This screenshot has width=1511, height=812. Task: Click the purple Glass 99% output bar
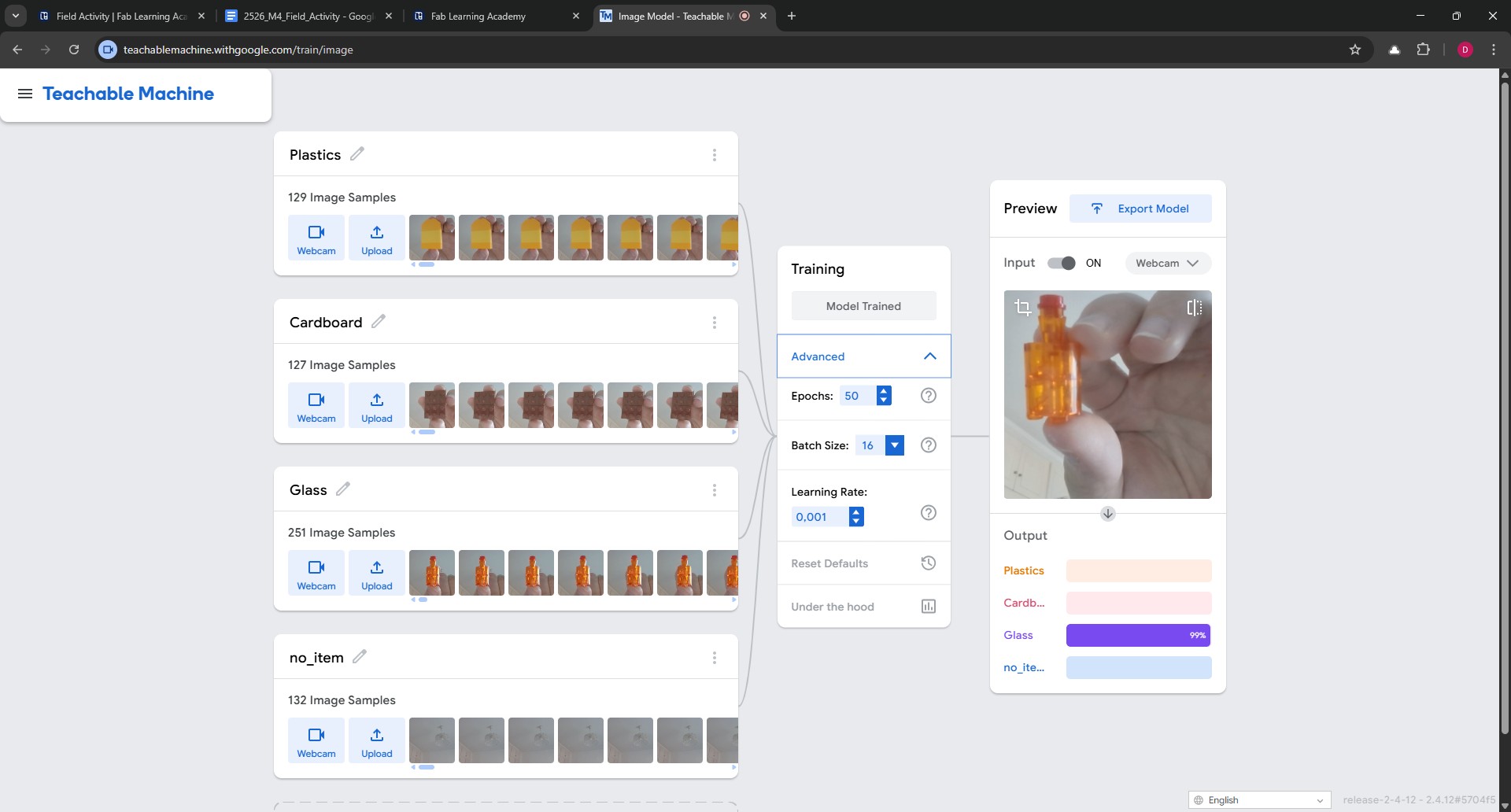[1138, 635]
